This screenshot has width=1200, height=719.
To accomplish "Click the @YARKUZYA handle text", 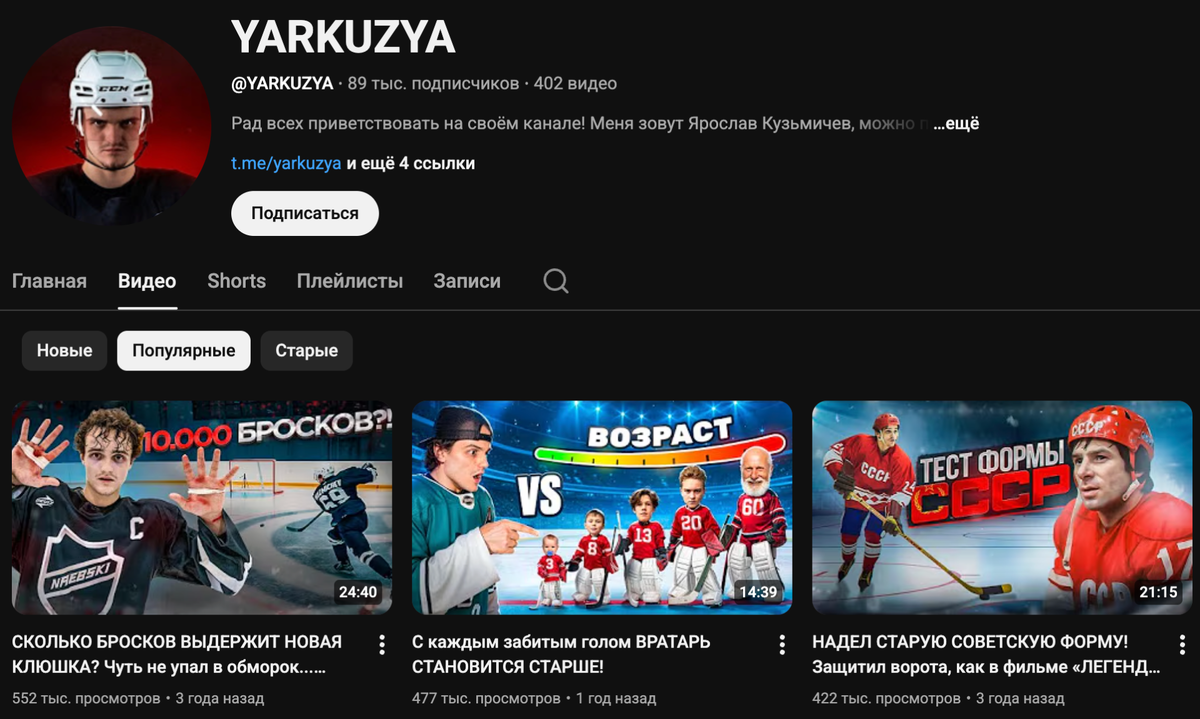I will pyautogui.click(x=282, y=84).
